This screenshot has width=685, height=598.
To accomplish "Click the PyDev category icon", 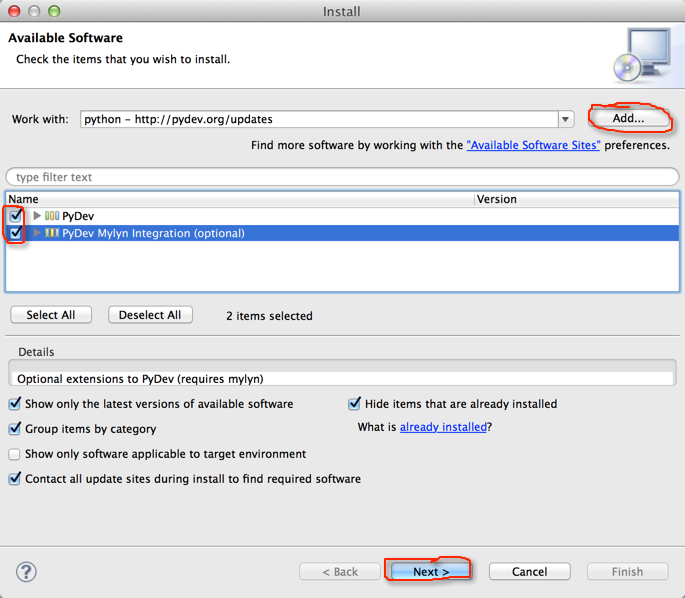I will tap(52, 215).
